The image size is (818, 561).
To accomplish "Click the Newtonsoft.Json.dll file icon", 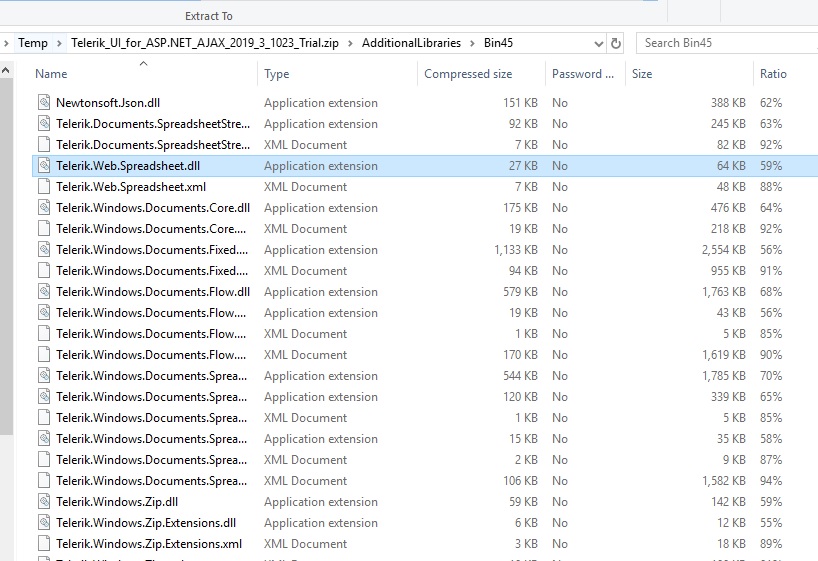I will tap(44, 103).
